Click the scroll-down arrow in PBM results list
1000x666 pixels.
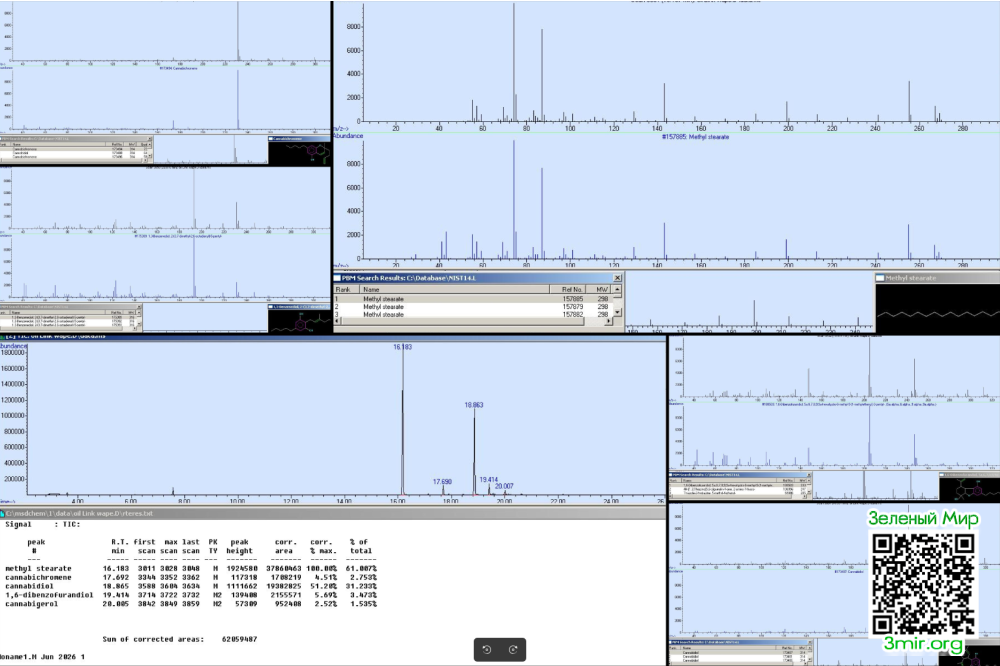coord(617,313)
